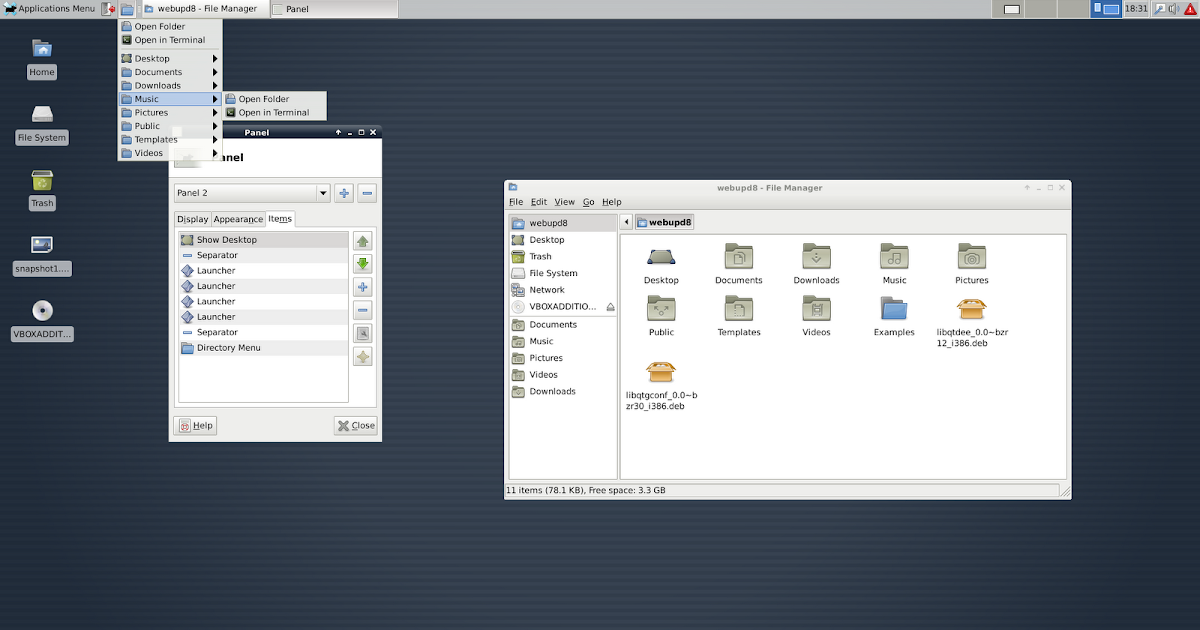Image resolution: width=1200 pixels, height=630 pixels.
Task: Click the add new item plus icon beside list
Action: coord(363,287)
